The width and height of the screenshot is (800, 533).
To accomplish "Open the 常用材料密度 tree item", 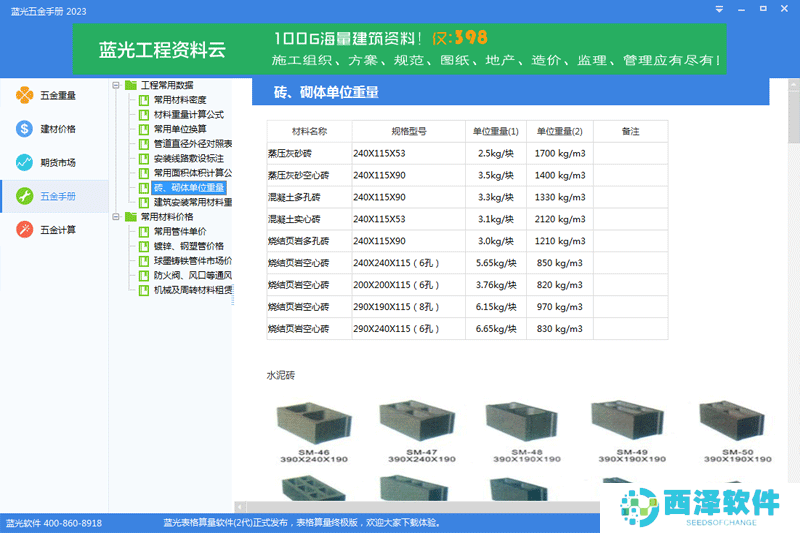I will 180,100.
